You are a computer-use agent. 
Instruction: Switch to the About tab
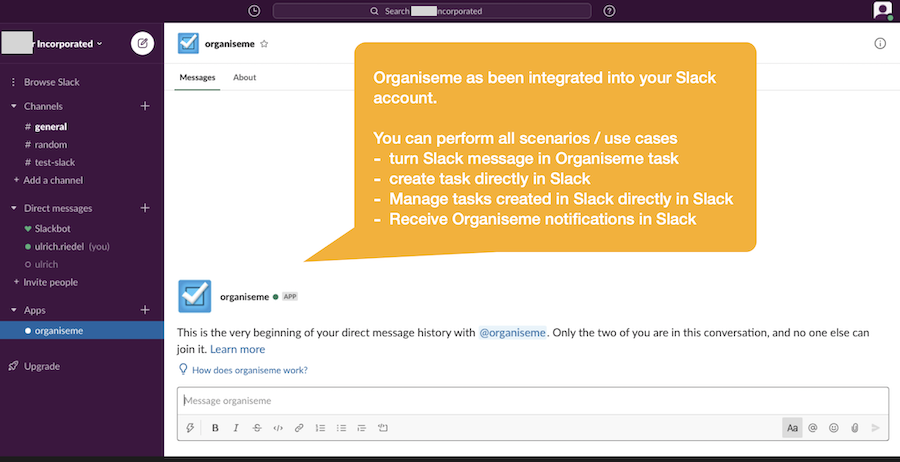coord(245,77)
